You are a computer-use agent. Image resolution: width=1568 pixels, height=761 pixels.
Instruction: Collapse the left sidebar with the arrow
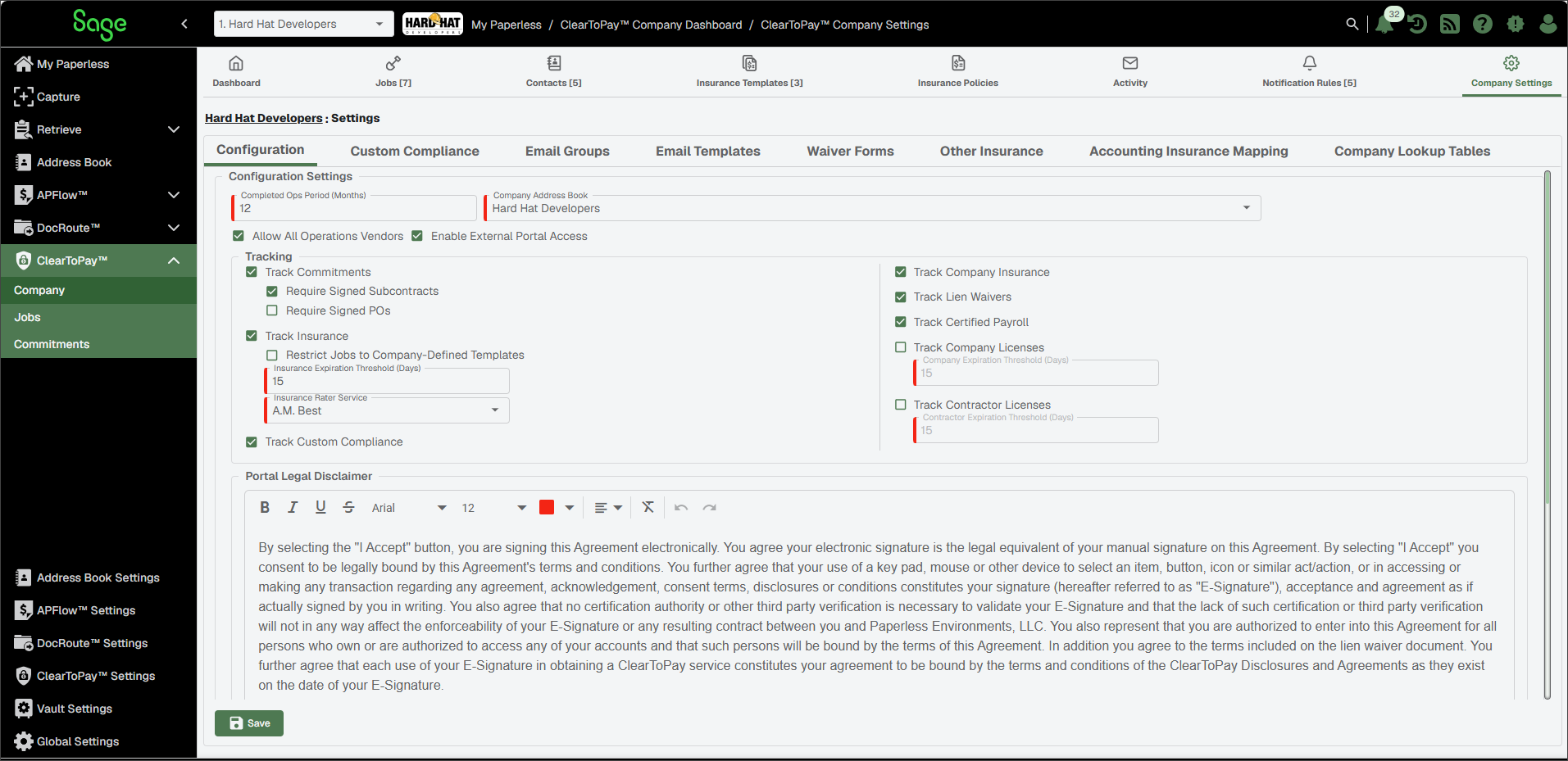click(x=184, y=25)
